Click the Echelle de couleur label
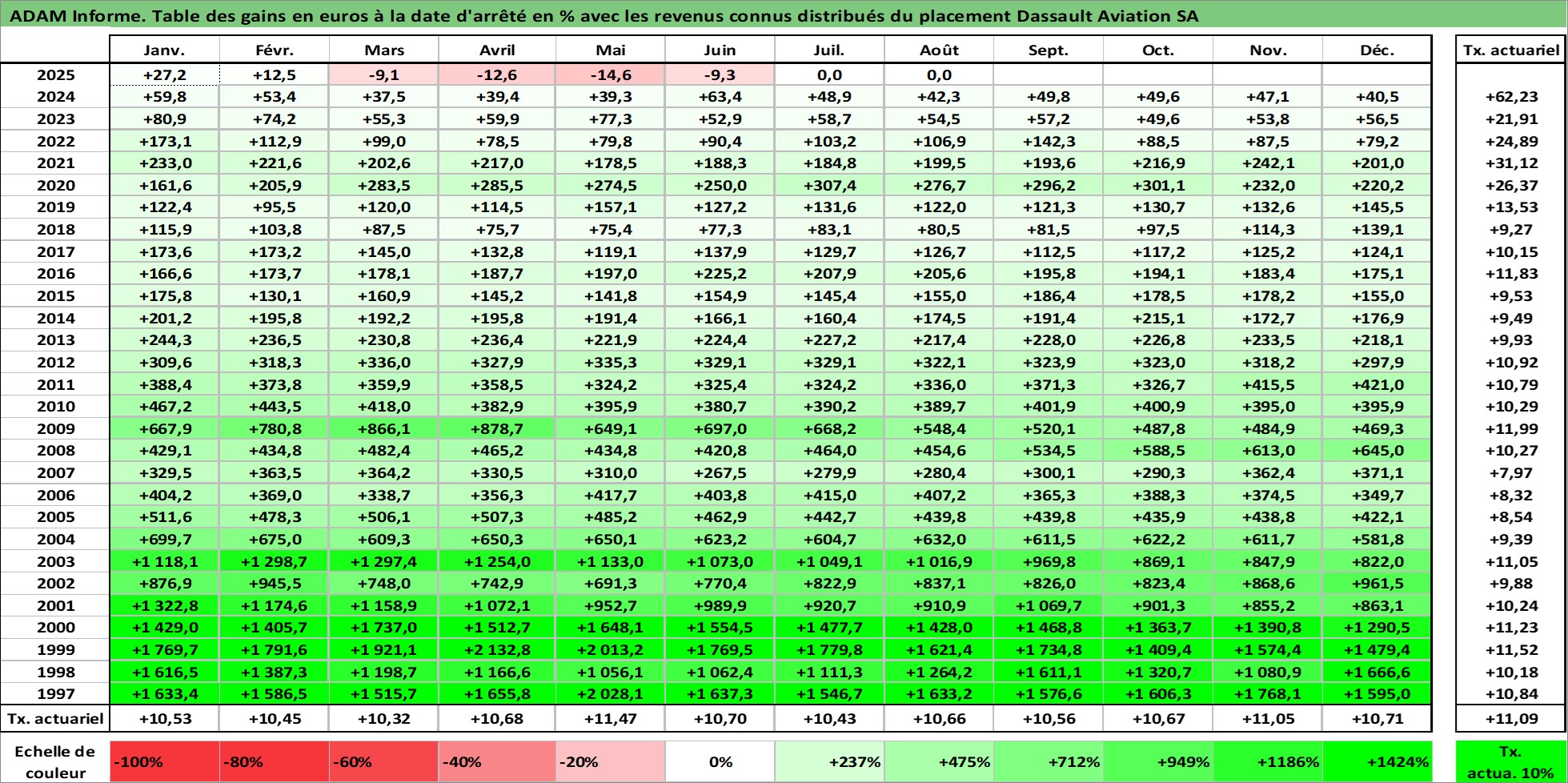 55,762
